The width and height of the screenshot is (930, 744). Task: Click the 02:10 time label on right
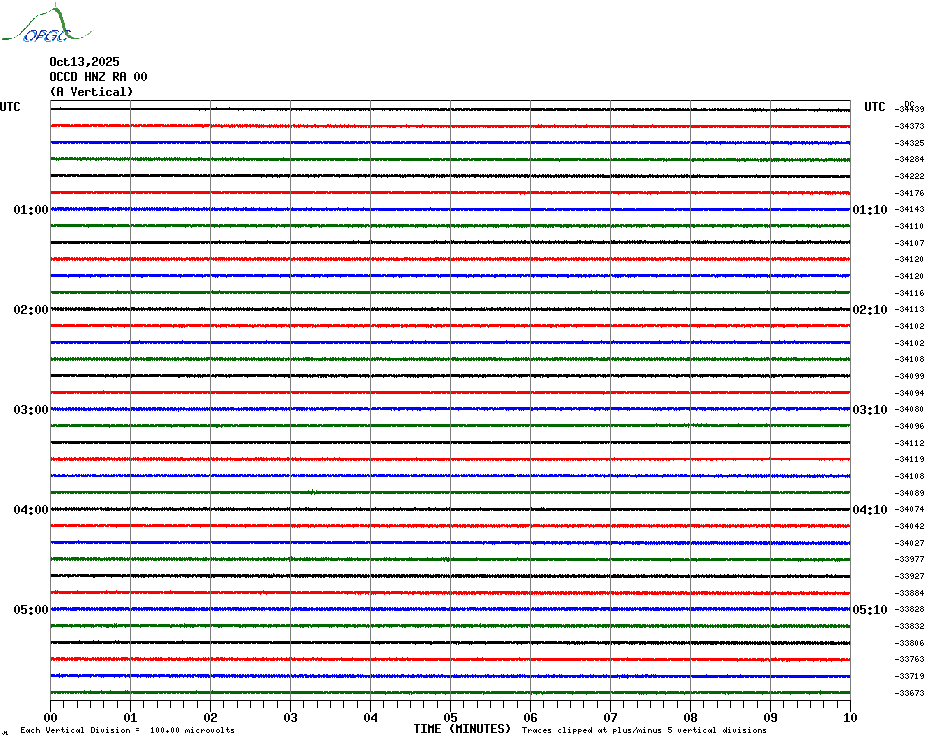[868, 310]
